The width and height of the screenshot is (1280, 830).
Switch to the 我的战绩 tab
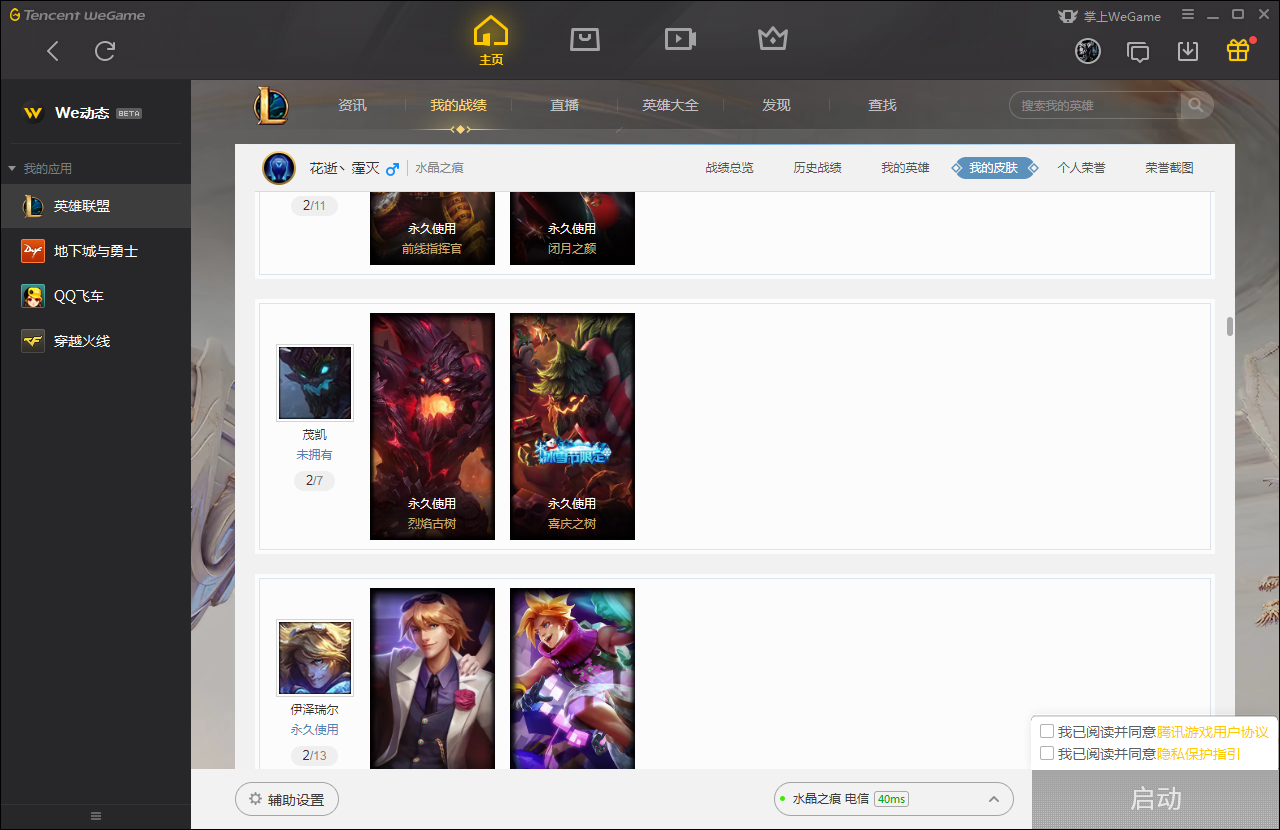pyautogui.click(x=459, y=105)
